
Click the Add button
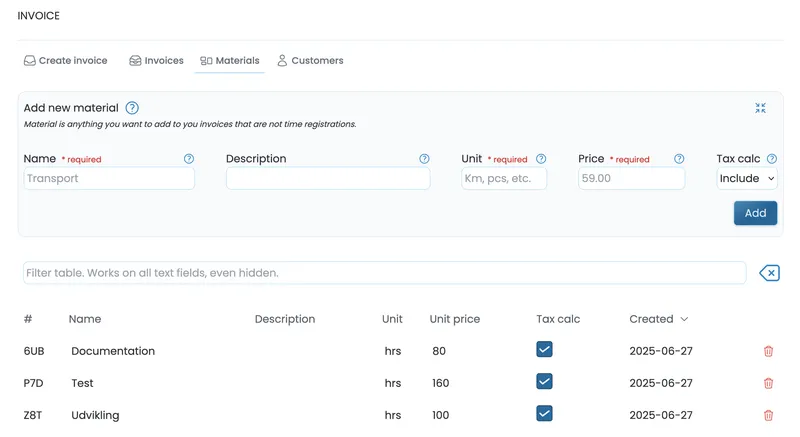pos(755,213)
